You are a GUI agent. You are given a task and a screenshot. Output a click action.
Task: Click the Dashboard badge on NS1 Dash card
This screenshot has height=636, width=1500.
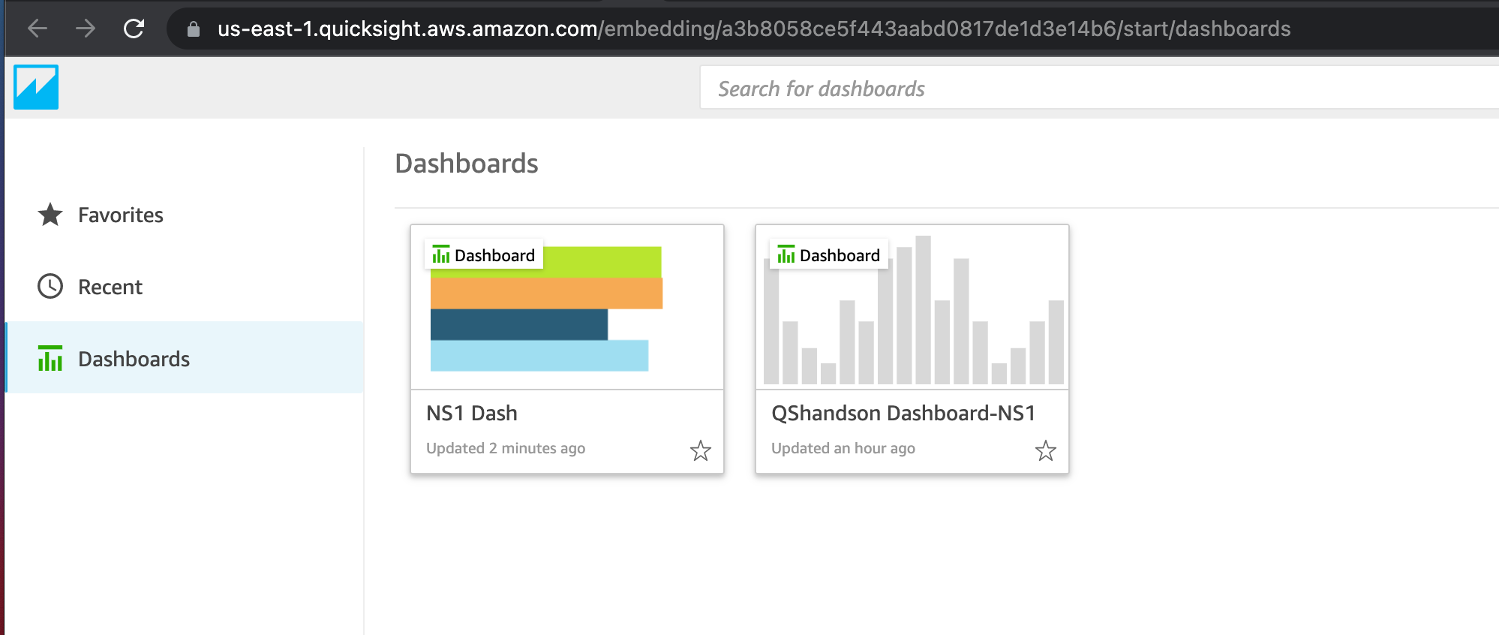[484, 255]
